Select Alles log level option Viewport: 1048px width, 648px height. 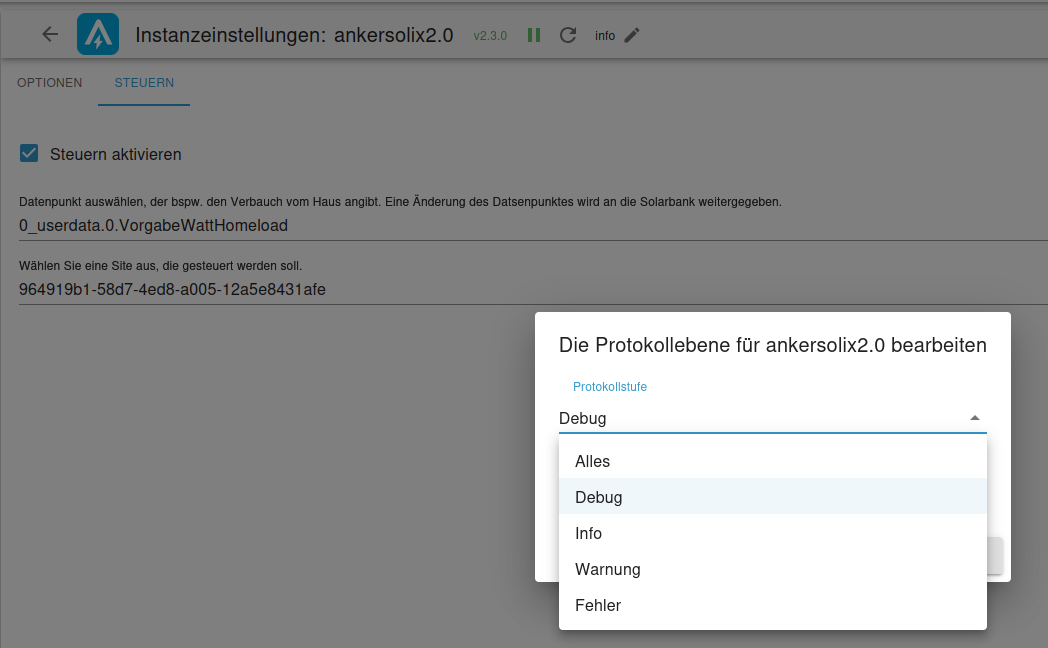773,461
